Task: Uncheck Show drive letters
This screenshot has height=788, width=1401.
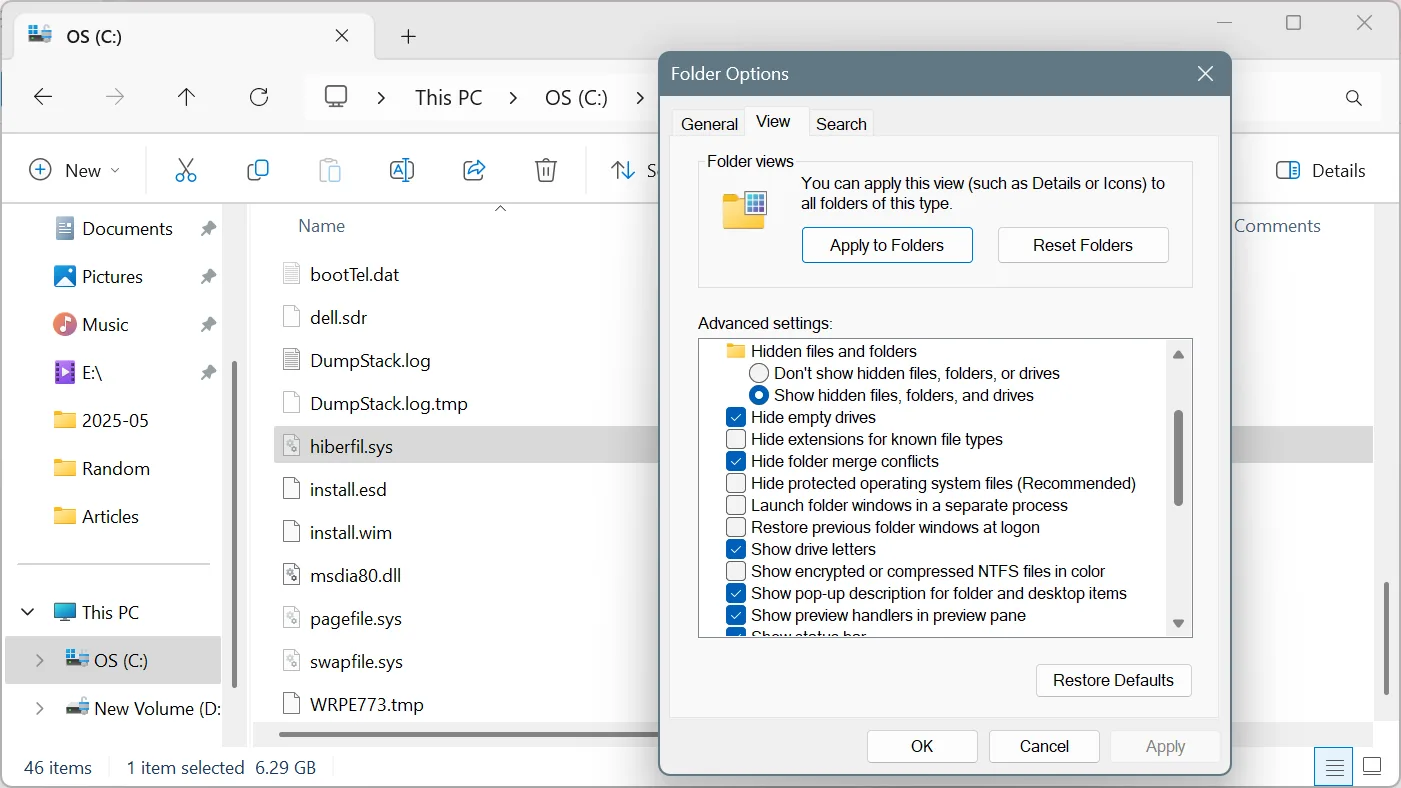Action: pyautogui.click(x=736, y=549)
